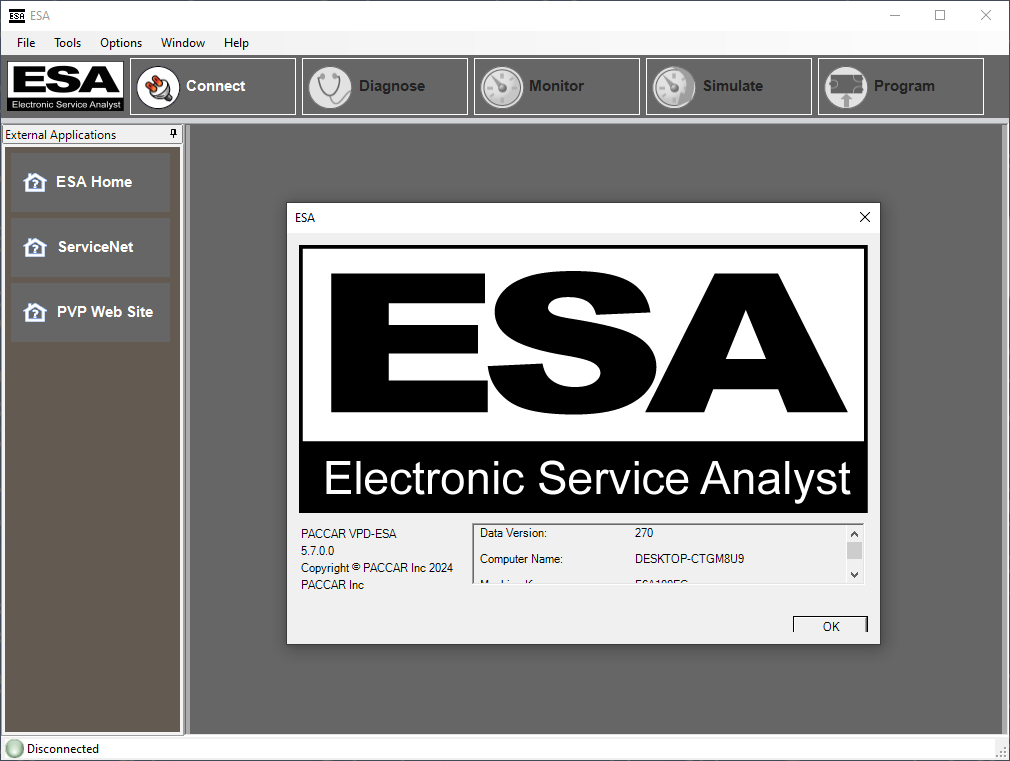Click the info list scroll up arrow
1010x761 pixels.
pos(855,534)
